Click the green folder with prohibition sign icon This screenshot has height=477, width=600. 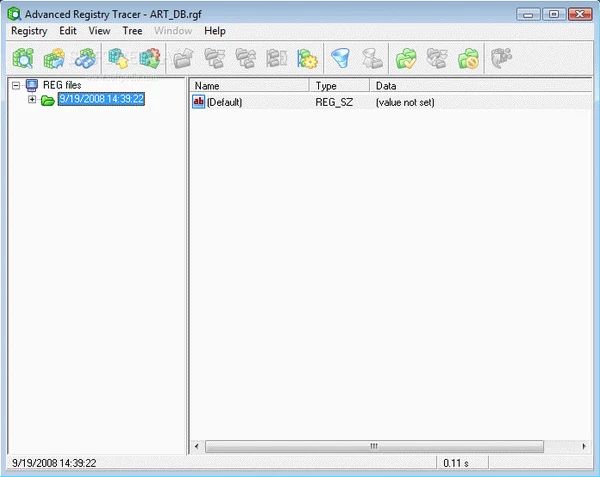tap(468, 59)
